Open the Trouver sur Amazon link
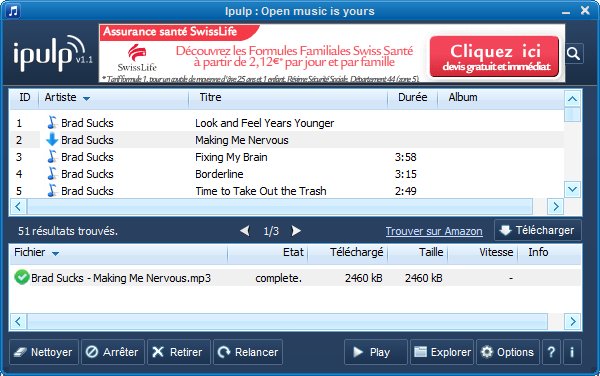This screenshot has height=376, width=600. [434, 231]
